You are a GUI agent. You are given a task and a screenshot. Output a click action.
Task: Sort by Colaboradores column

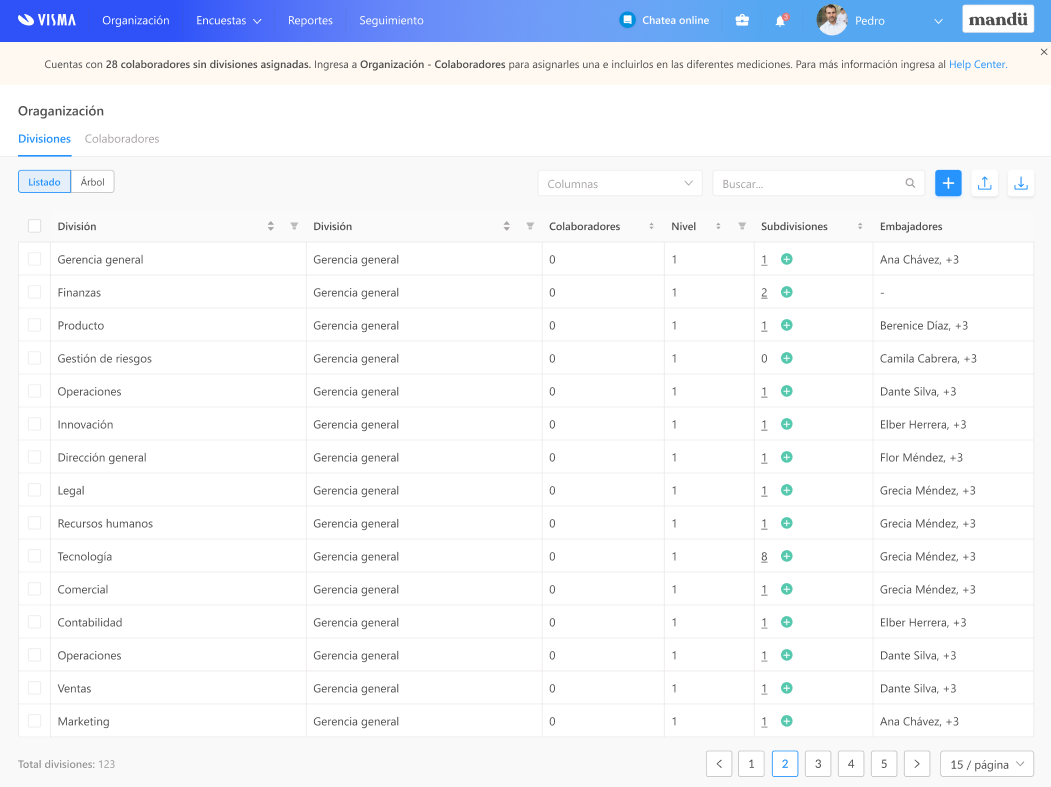(651, 226)
